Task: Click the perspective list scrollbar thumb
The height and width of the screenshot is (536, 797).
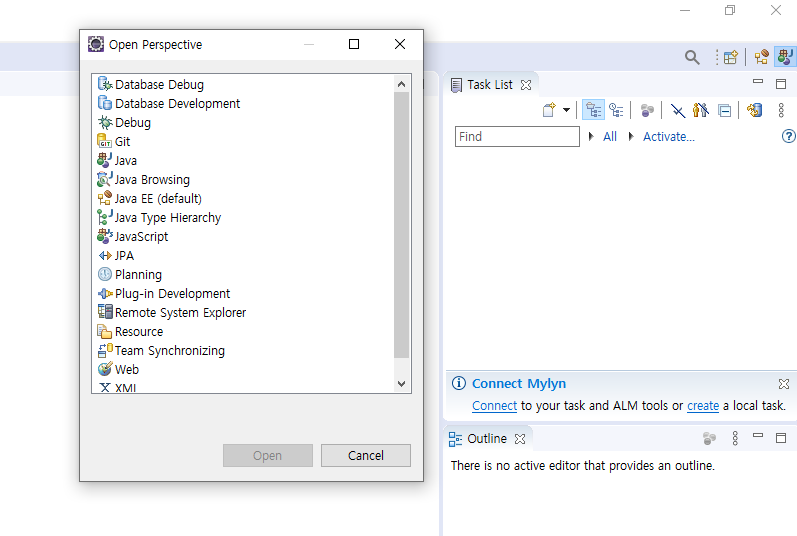Action: [402, 225]
